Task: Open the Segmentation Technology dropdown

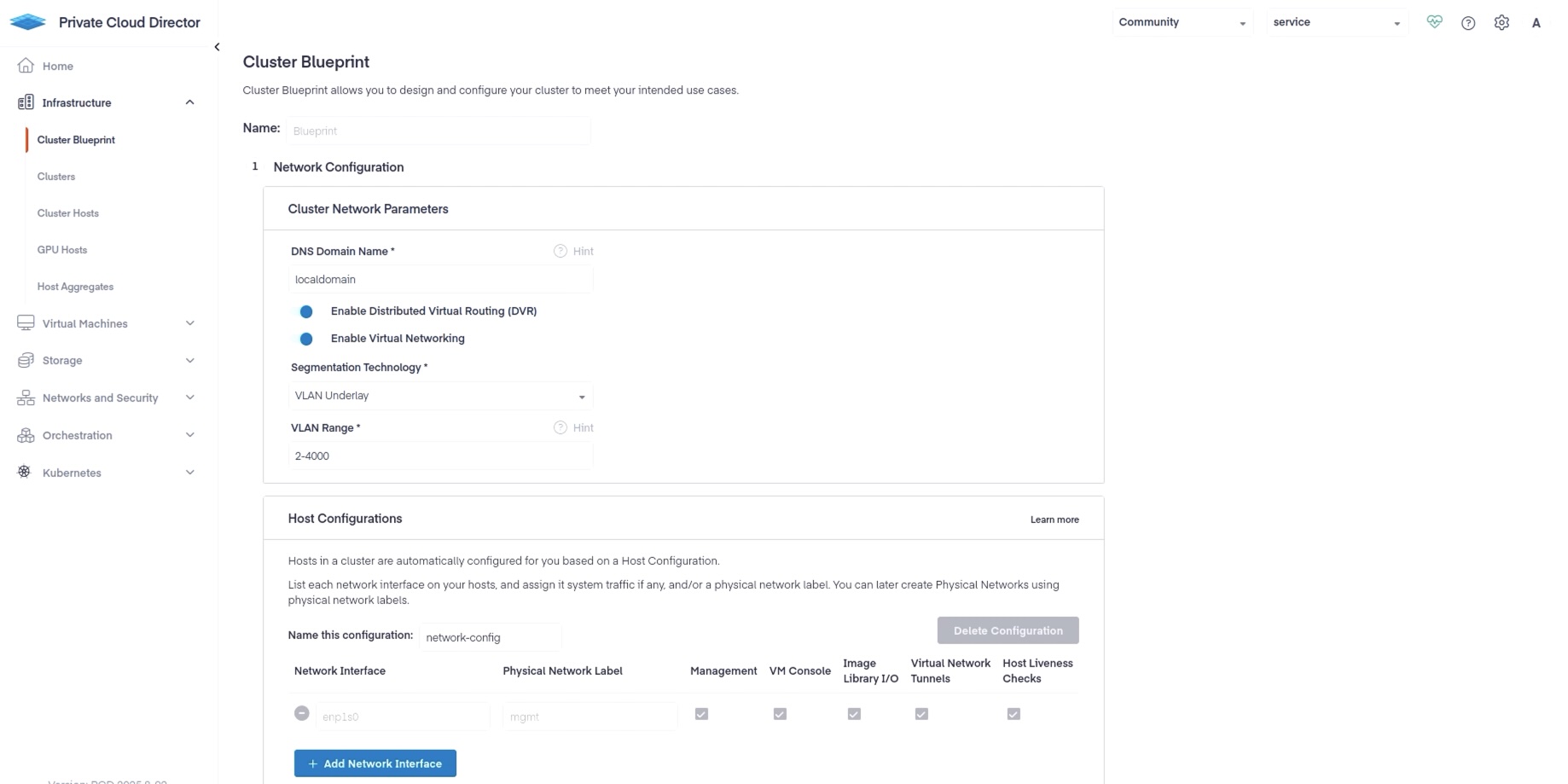Action: 440,396
